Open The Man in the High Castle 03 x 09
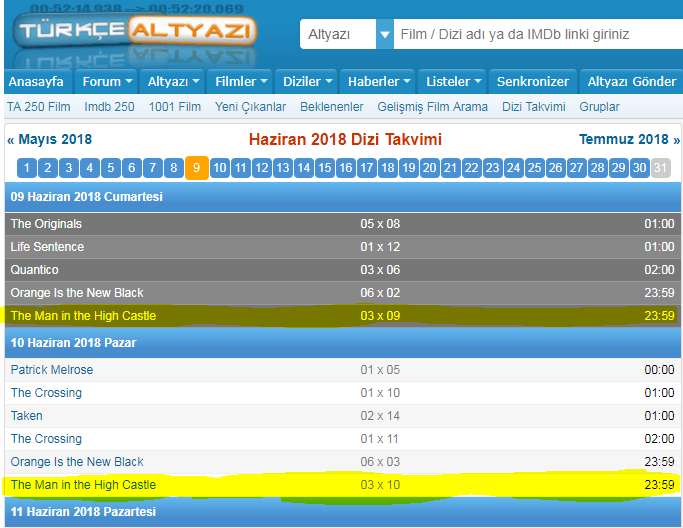Image resolution: width=683 pixels, height=528 pixels. click(x=343, y=316)
